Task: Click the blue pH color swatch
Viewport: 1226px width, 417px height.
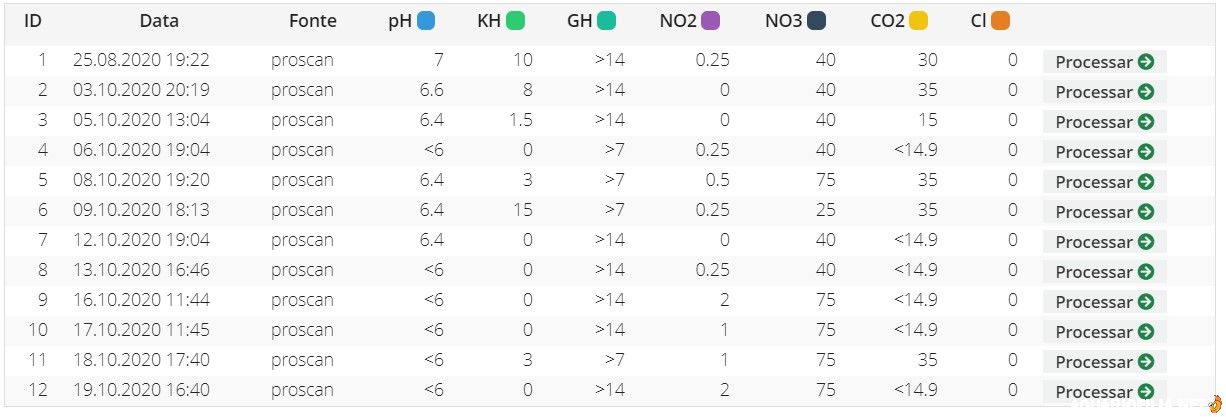Action: [426, 20]
